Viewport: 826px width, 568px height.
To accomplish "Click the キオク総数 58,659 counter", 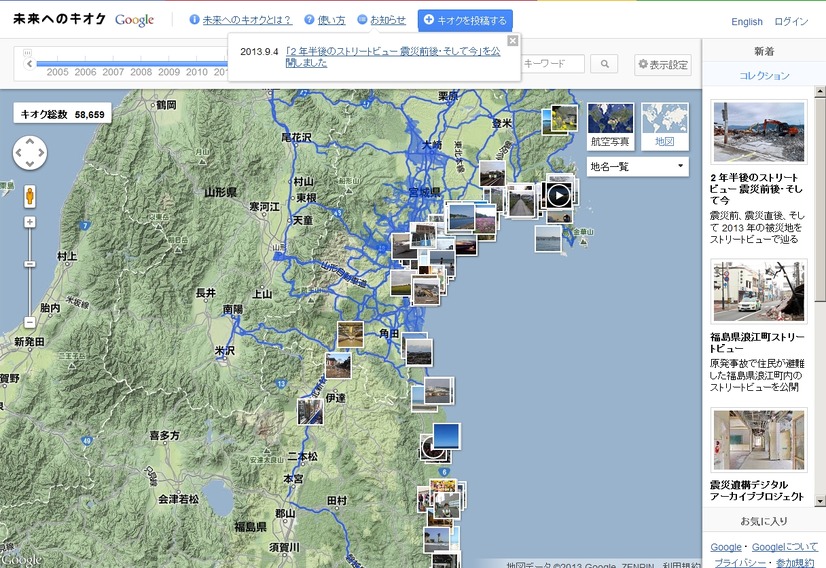I will tap(62, 114).
